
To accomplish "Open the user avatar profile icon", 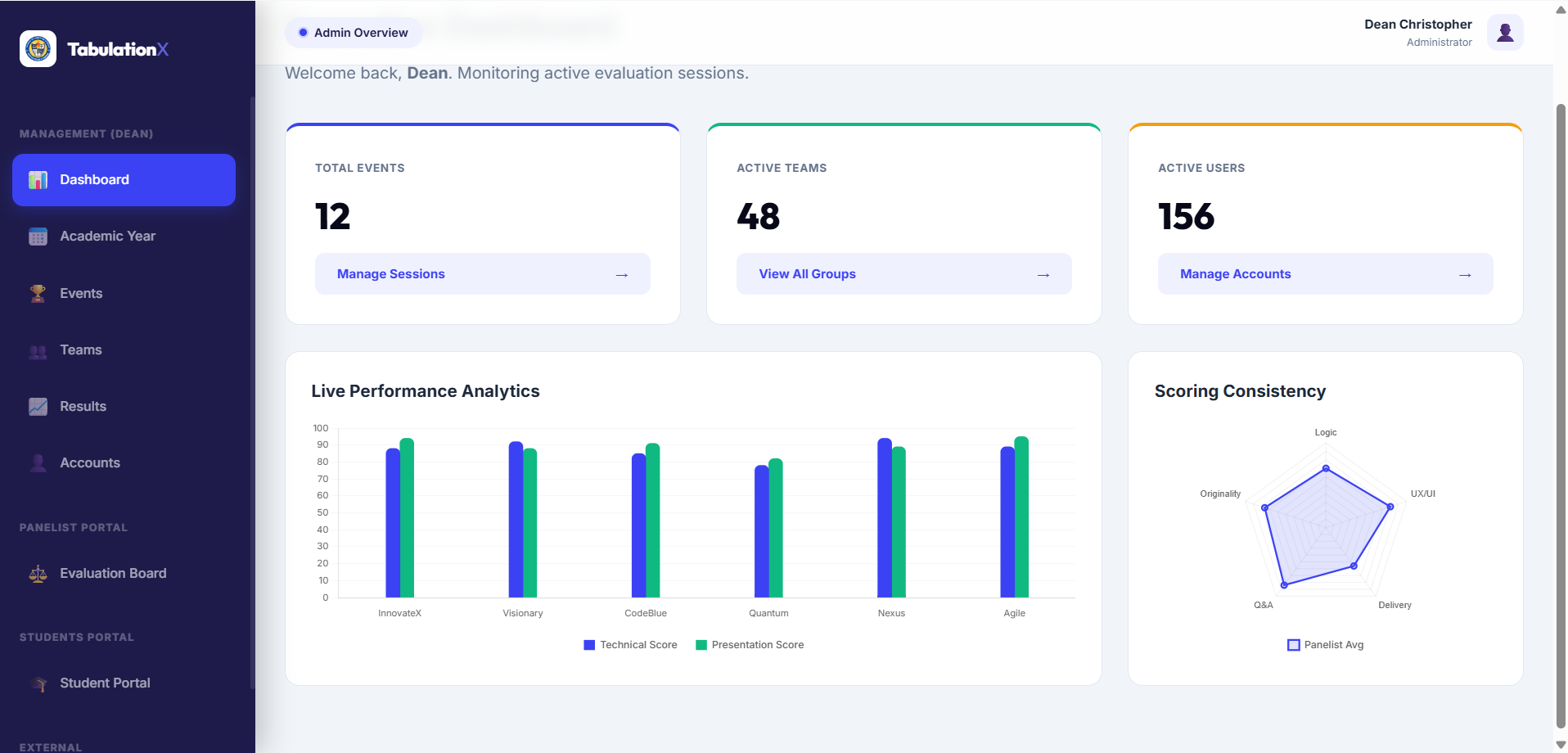I will [1504, 33].
